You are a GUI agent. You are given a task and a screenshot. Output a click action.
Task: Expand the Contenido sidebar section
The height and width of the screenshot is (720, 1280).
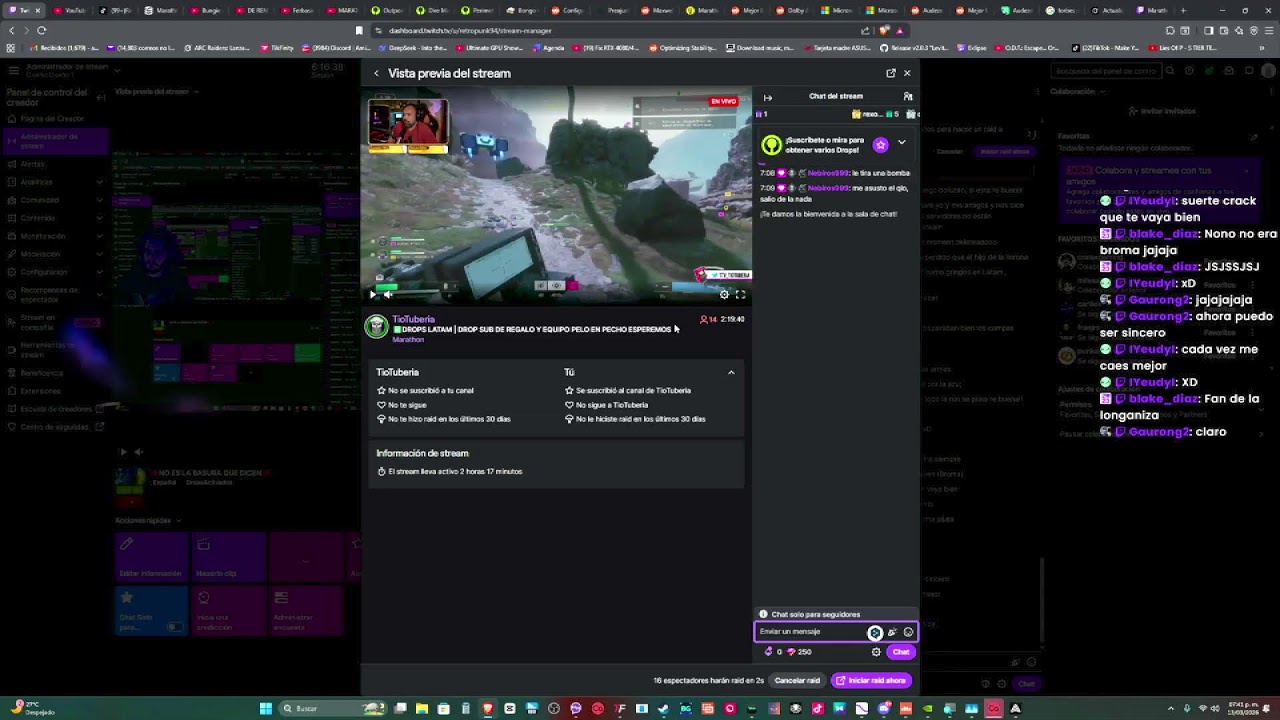(x=56, y=218)
